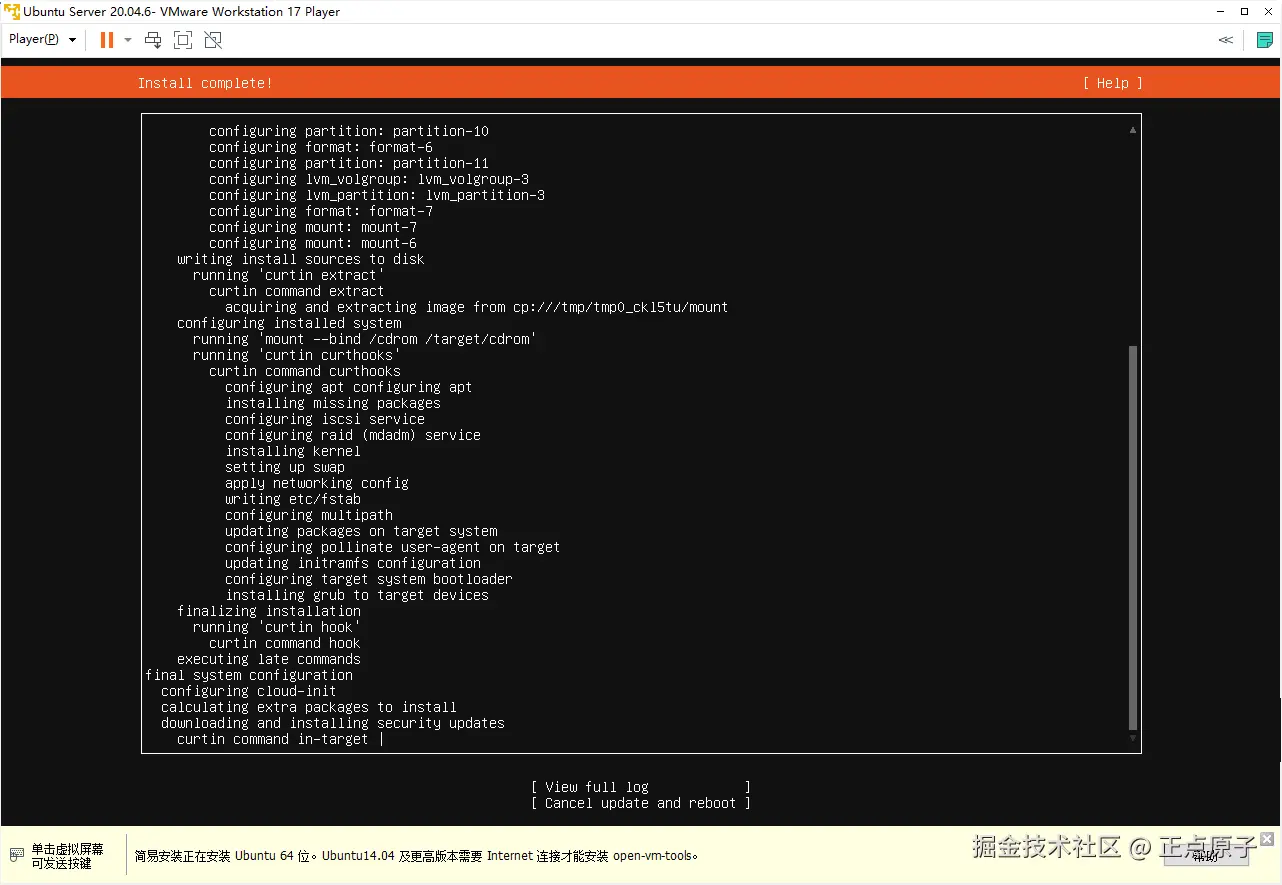
Task: Click 'updating packages on target system' line
Action: coord(361,531)
